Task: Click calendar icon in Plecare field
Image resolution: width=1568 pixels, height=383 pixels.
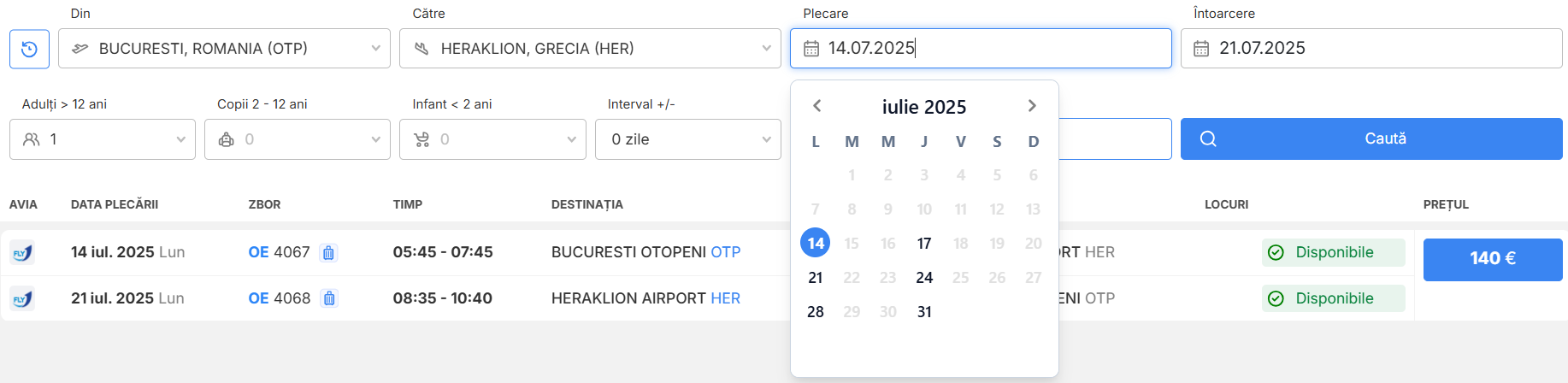Action: click(811, 49)
